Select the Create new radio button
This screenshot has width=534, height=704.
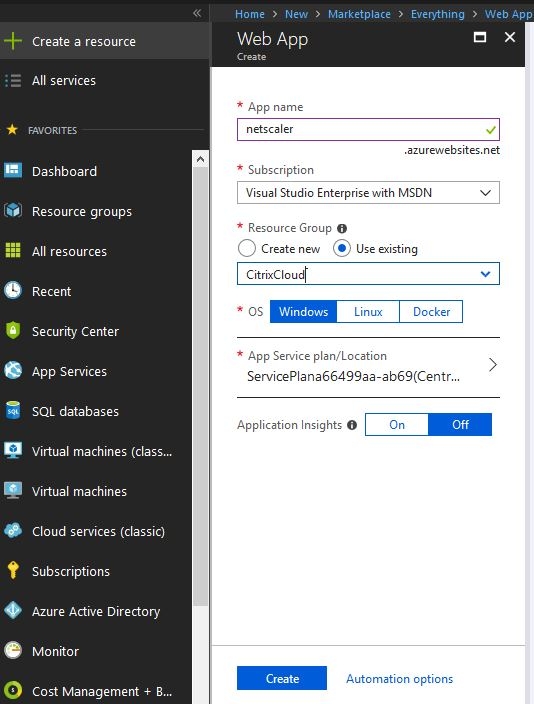(x=247, y=248)
